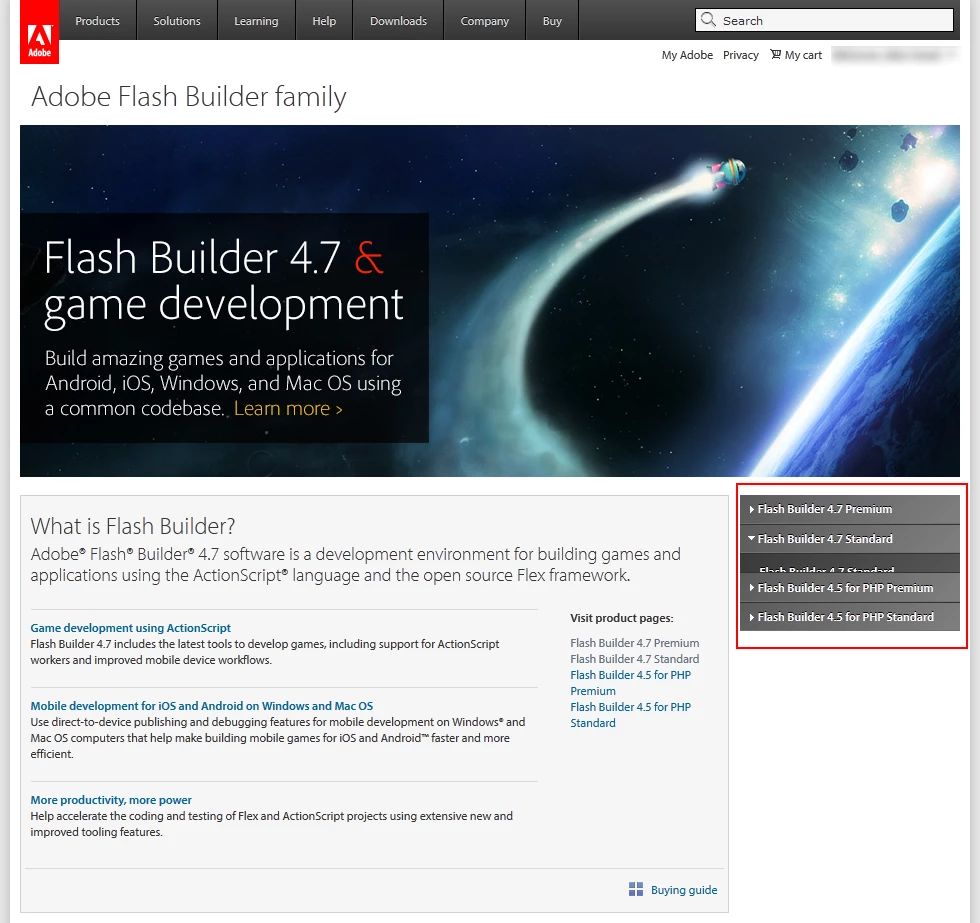
Task: Open the Solutions menu
Action: click(x=177, y=21)
